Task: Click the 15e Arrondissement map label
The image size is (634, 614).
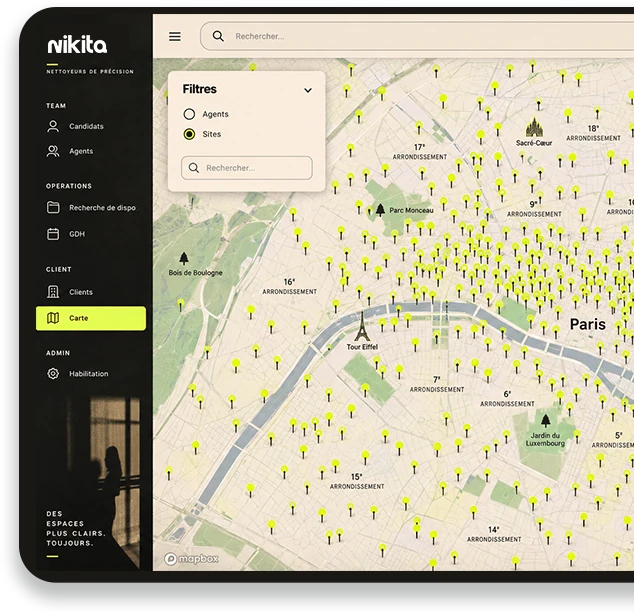Action: 357,481
